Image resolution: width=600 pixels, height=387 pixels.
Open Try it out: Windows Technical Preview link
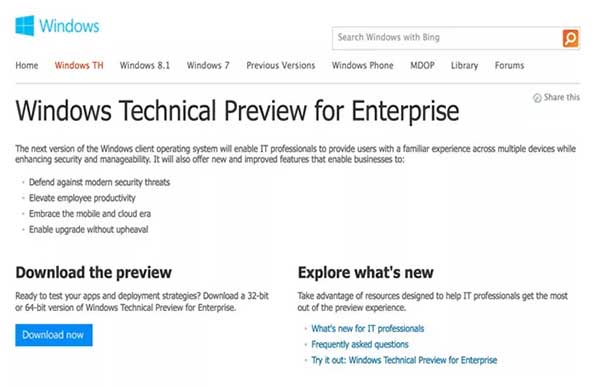404,360
